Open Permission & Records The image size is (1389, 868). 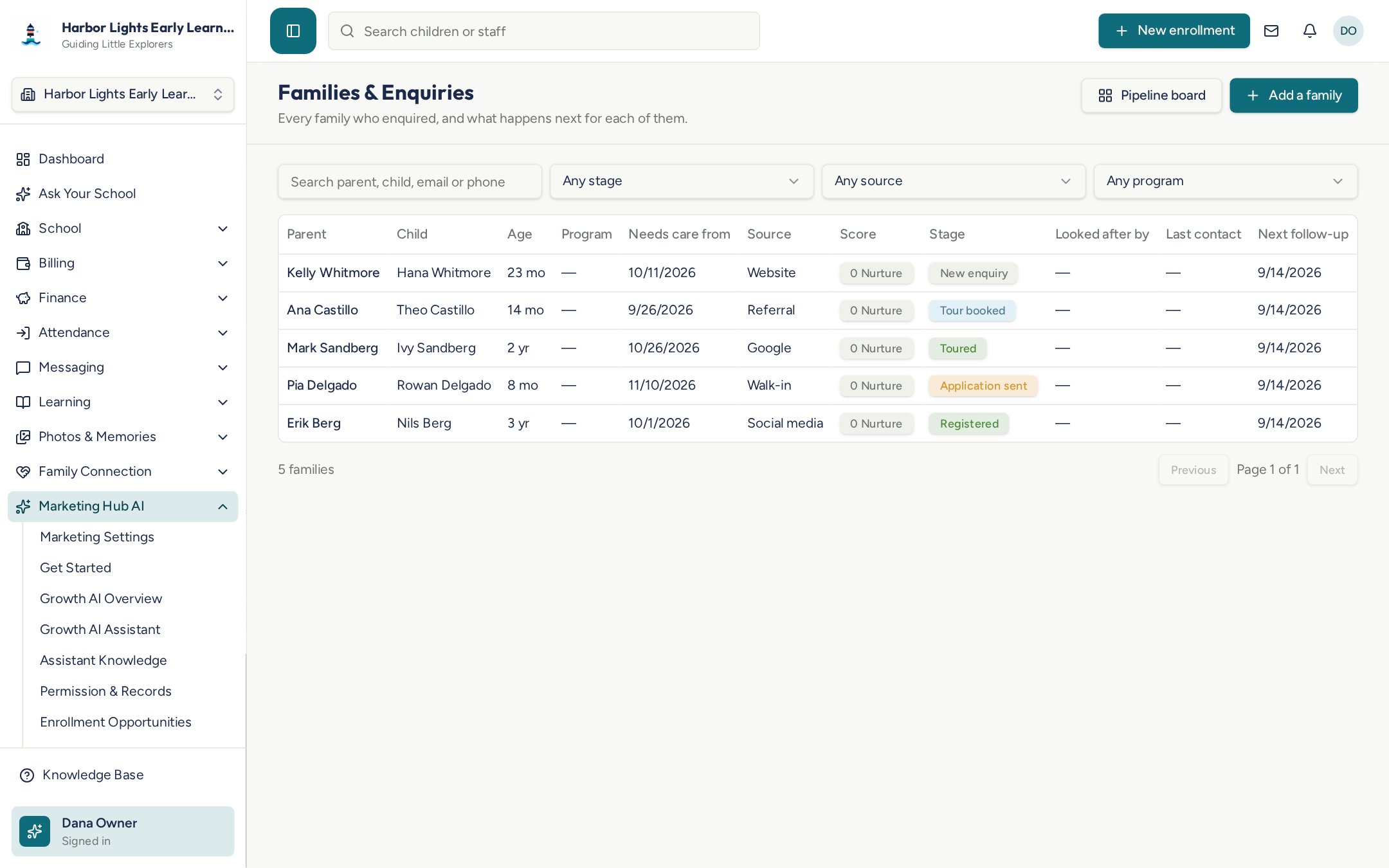click(106, 691)
